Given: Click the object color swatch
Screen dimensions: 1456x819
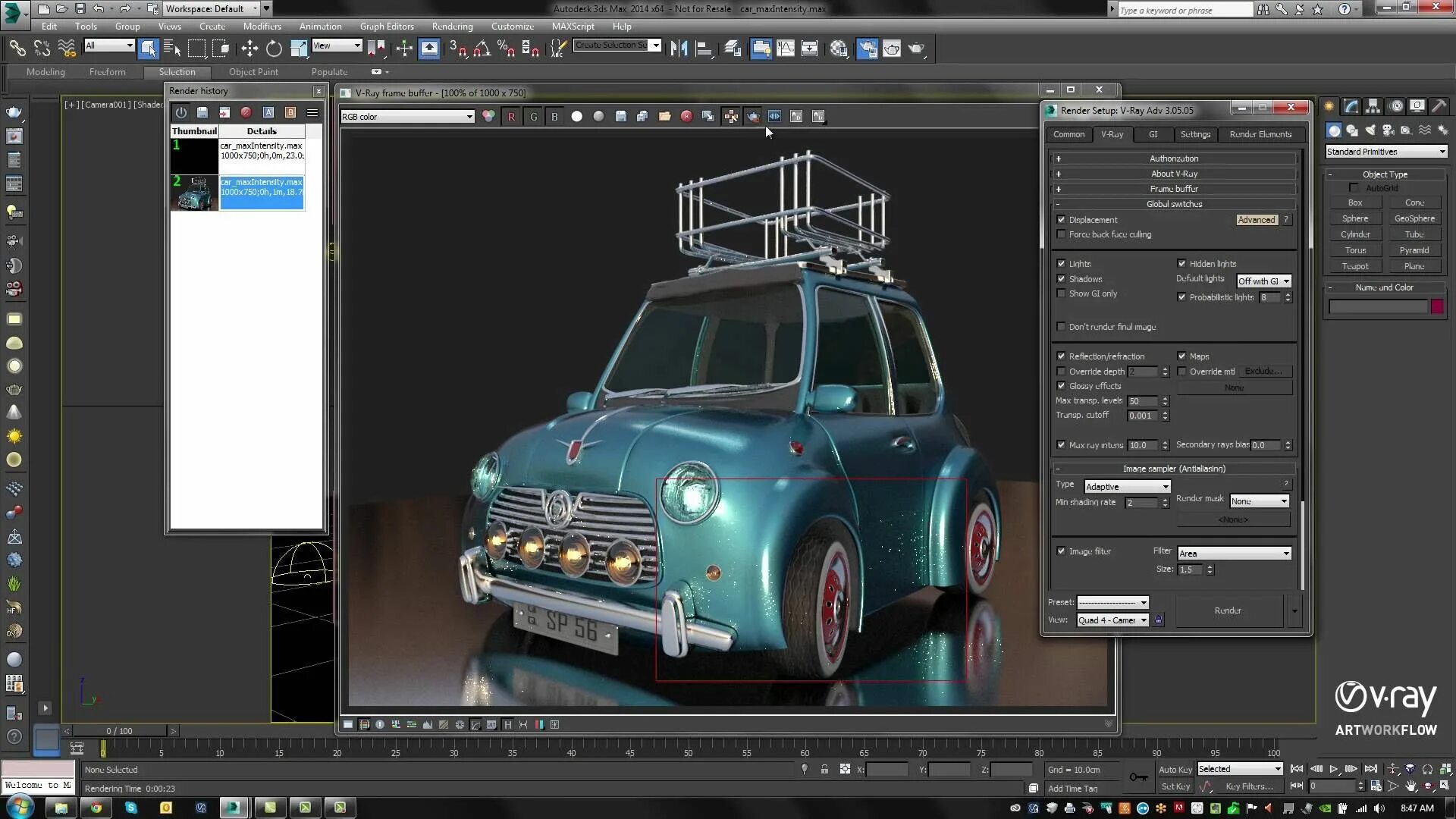Looking at the screenshot, I should [1436, 306].
